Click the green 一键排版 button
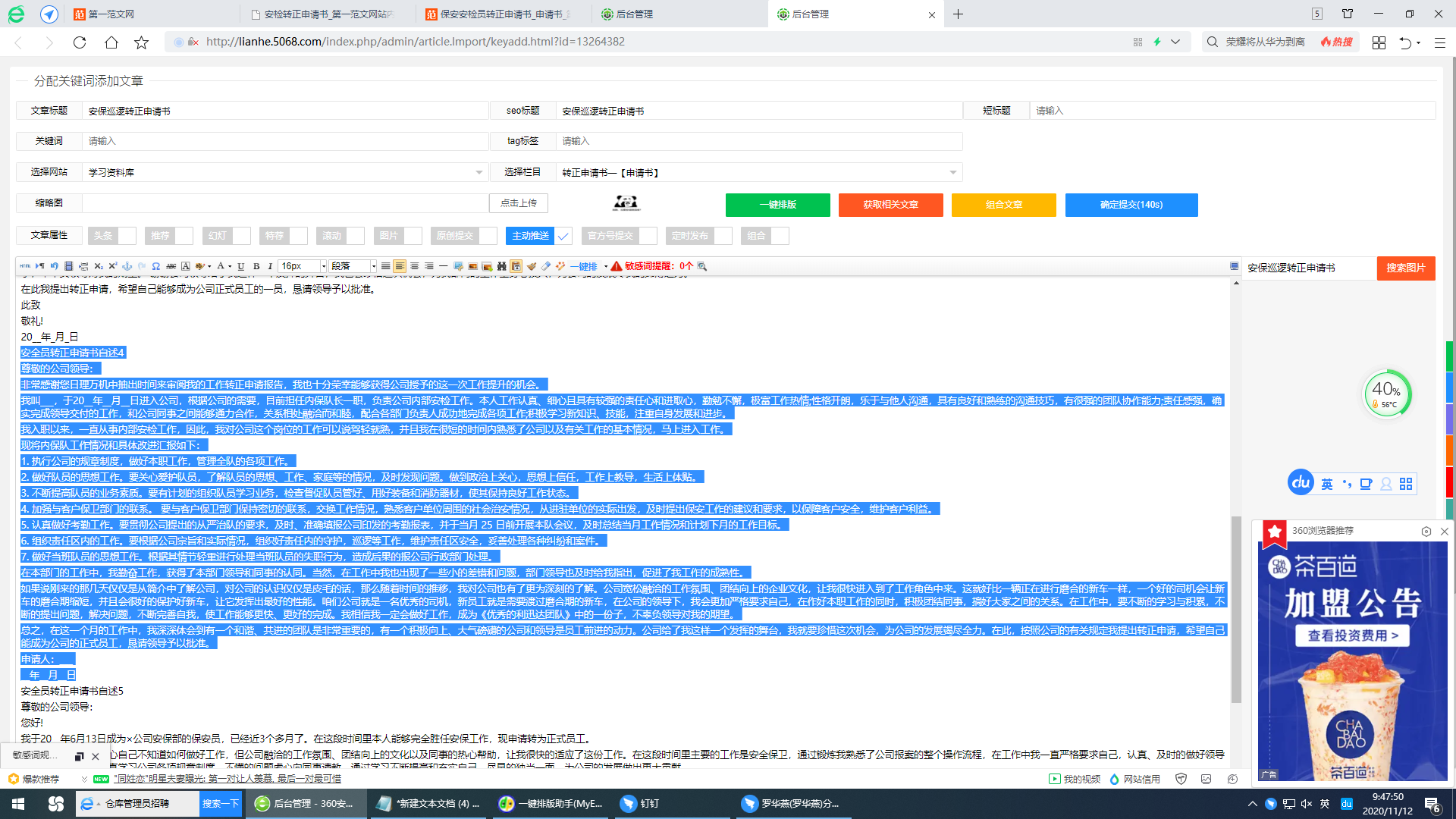 coord(777,205)
